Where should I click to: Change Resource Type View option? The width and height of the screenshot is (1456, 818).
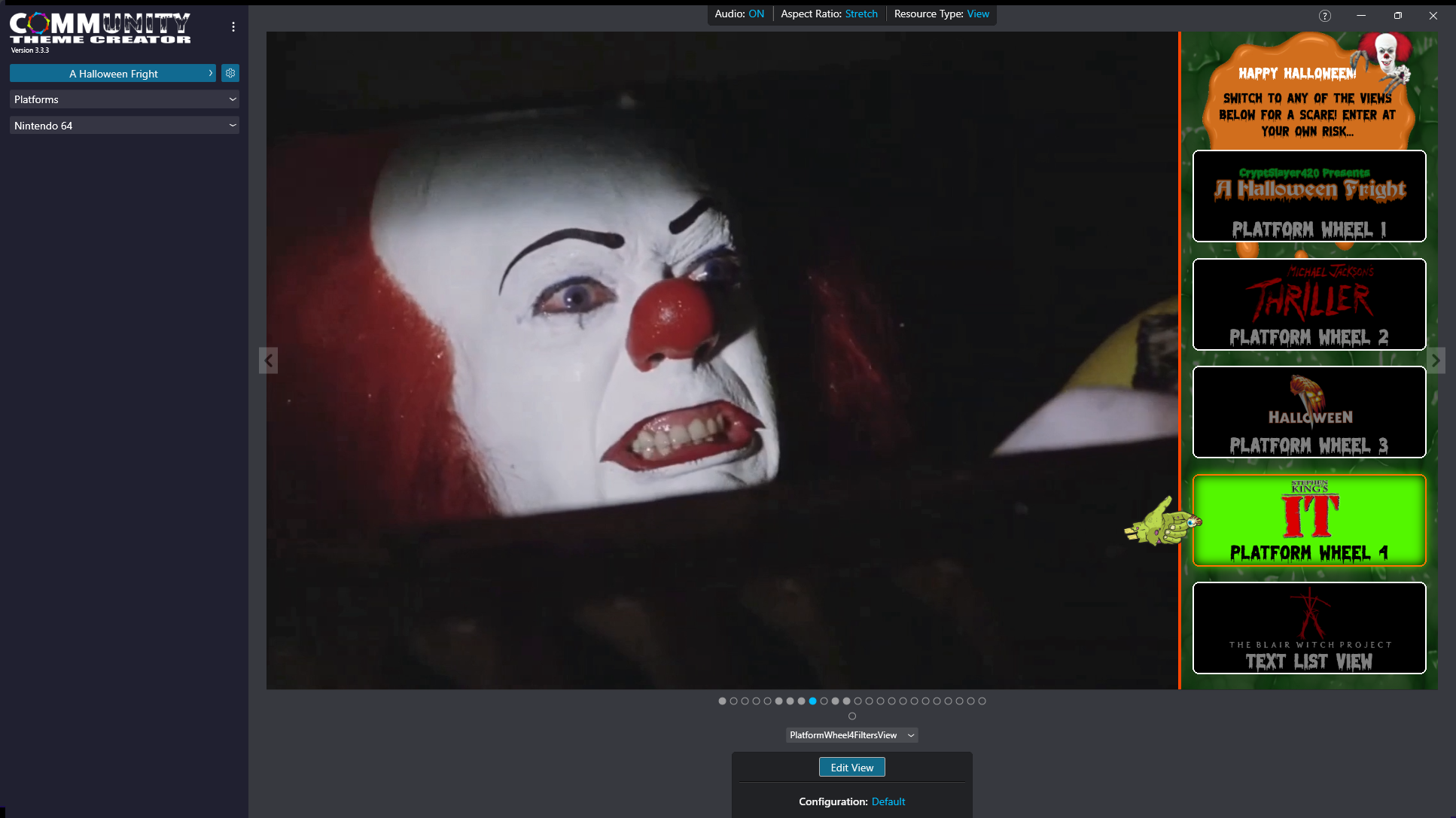click(x=978, y=14)
